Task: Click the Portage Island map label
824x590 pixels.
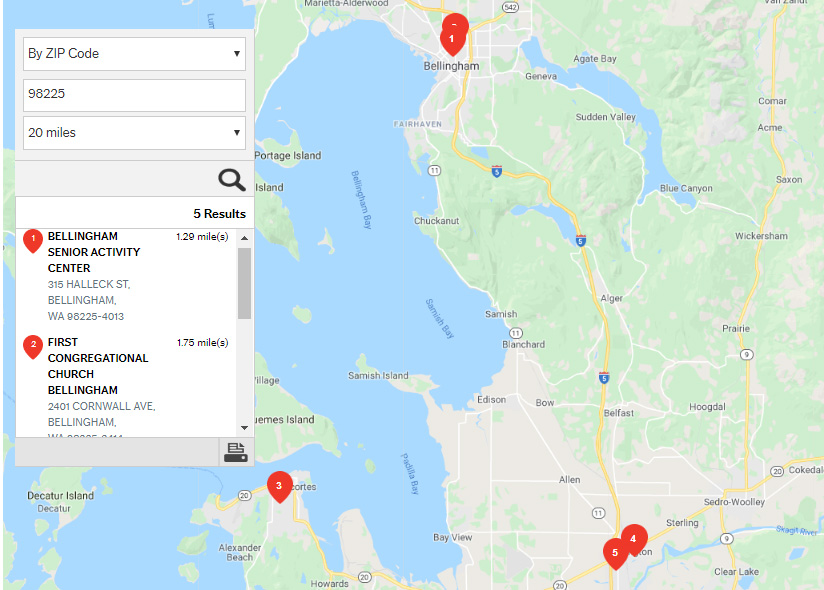Action: point(287,156)
